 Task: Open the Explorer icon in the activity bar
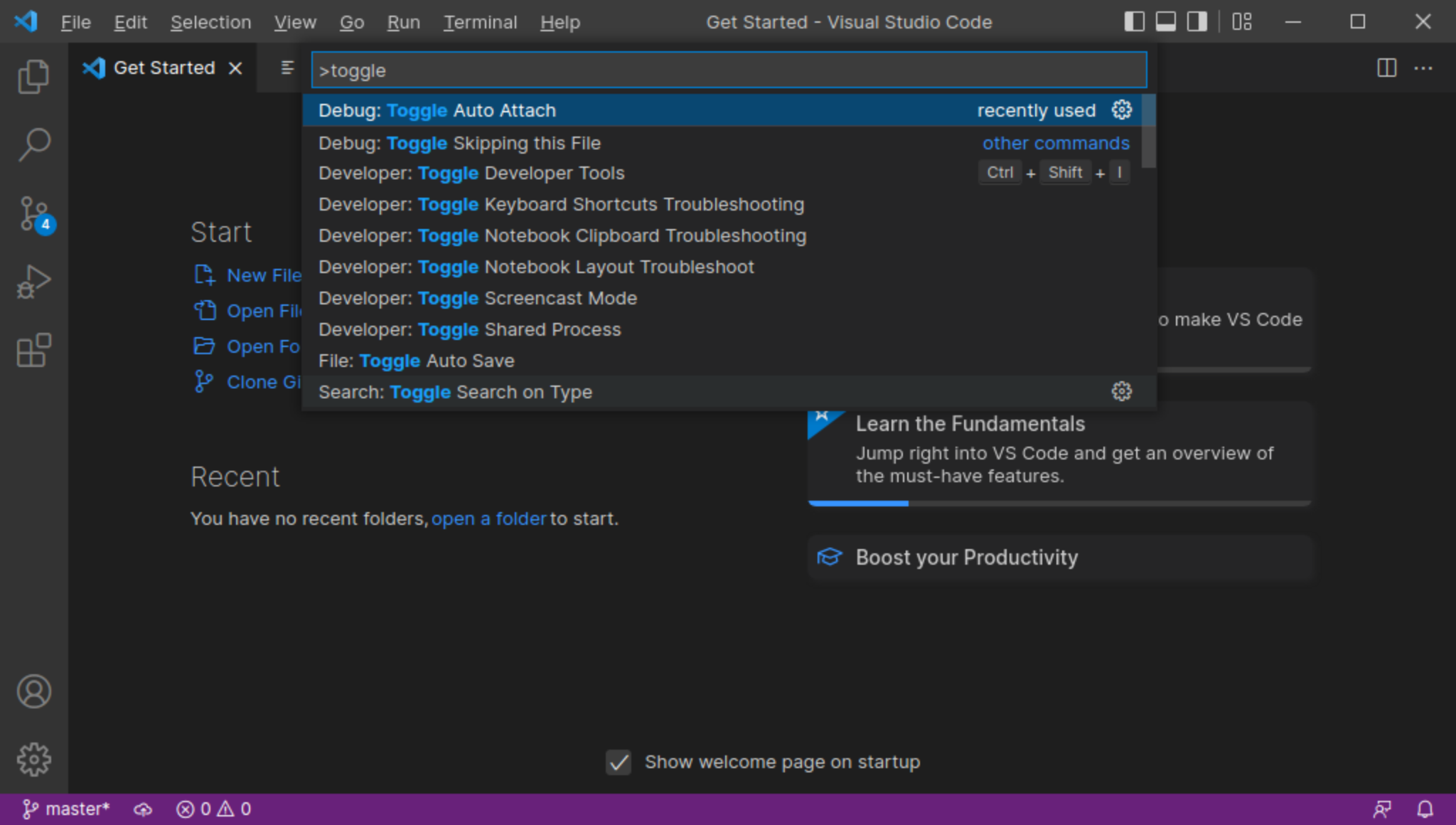(x=33, y=75)
